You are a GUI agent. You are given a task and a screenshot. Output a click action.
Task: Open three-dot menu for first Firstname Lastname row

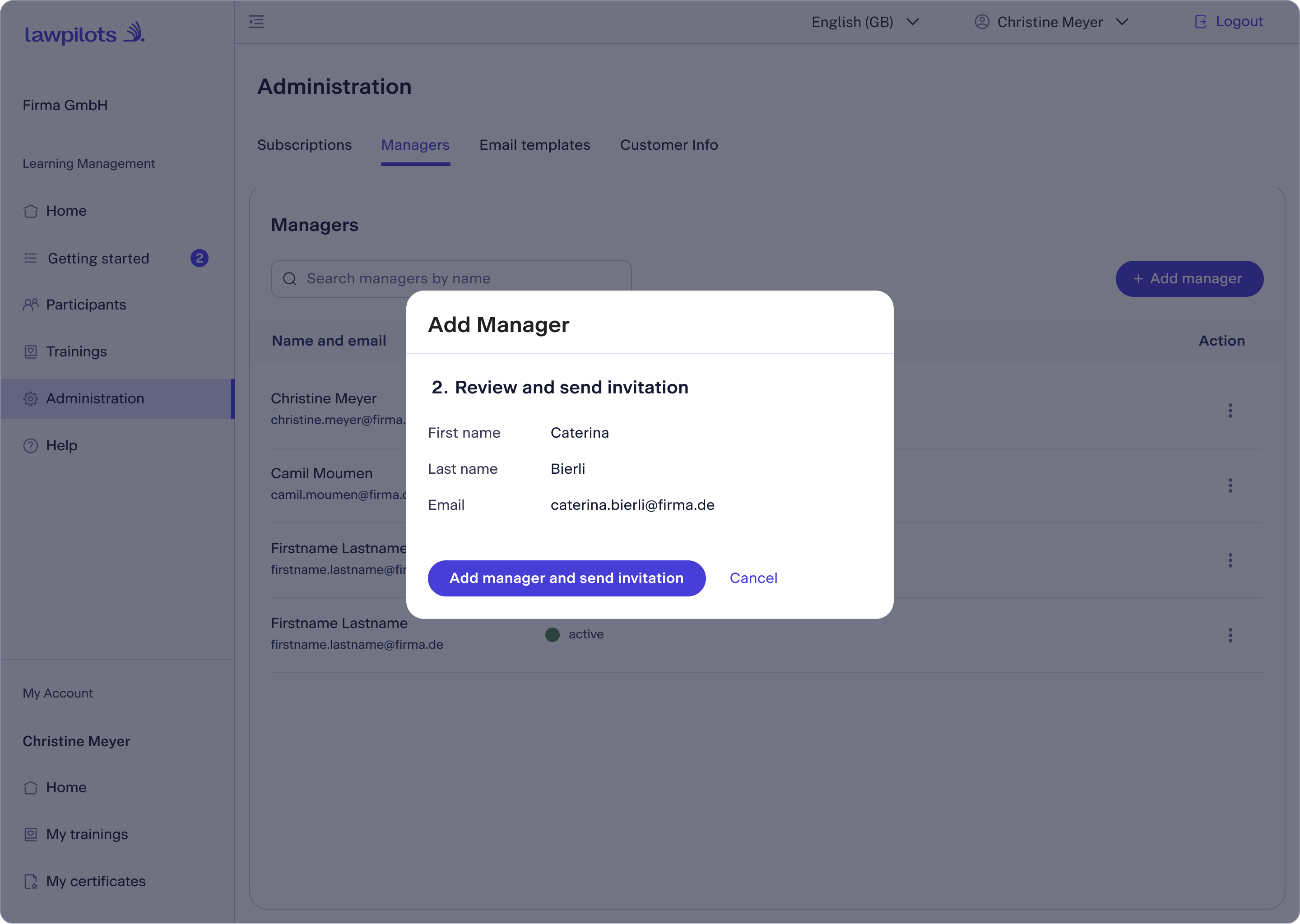[1230, 560]
